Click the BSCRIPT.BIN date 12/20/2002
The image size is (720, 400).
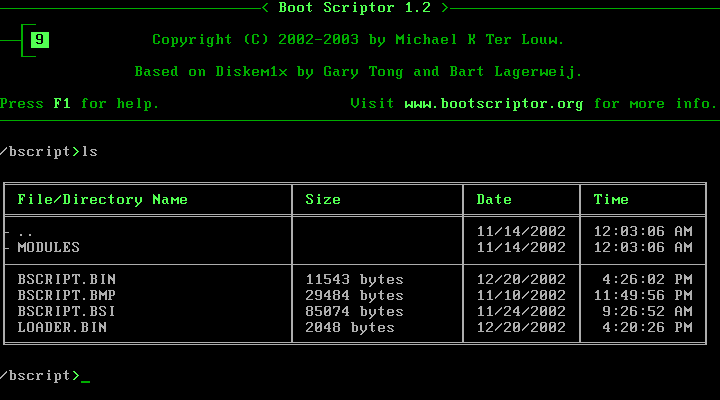coord(521,280)
